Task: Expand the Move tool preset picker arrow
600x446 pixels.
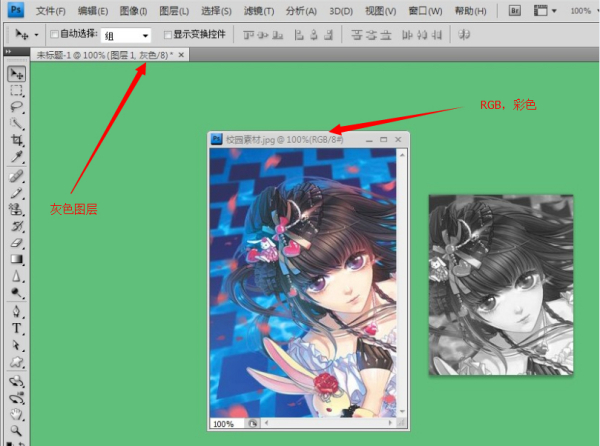Action: click(37, 34)
